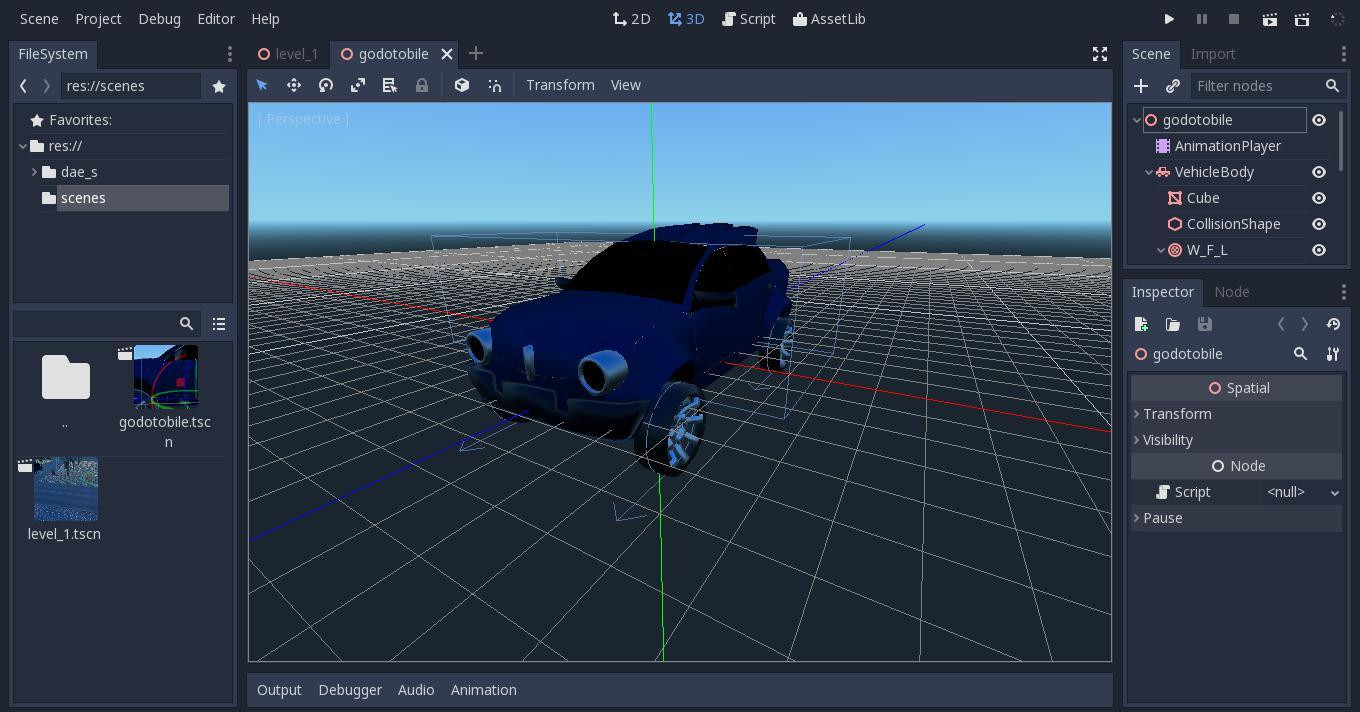The height and width of the screenshot is (712, 1360).
Task: Play the current scene with clapper icon
Action: (x=1269, y=19)
